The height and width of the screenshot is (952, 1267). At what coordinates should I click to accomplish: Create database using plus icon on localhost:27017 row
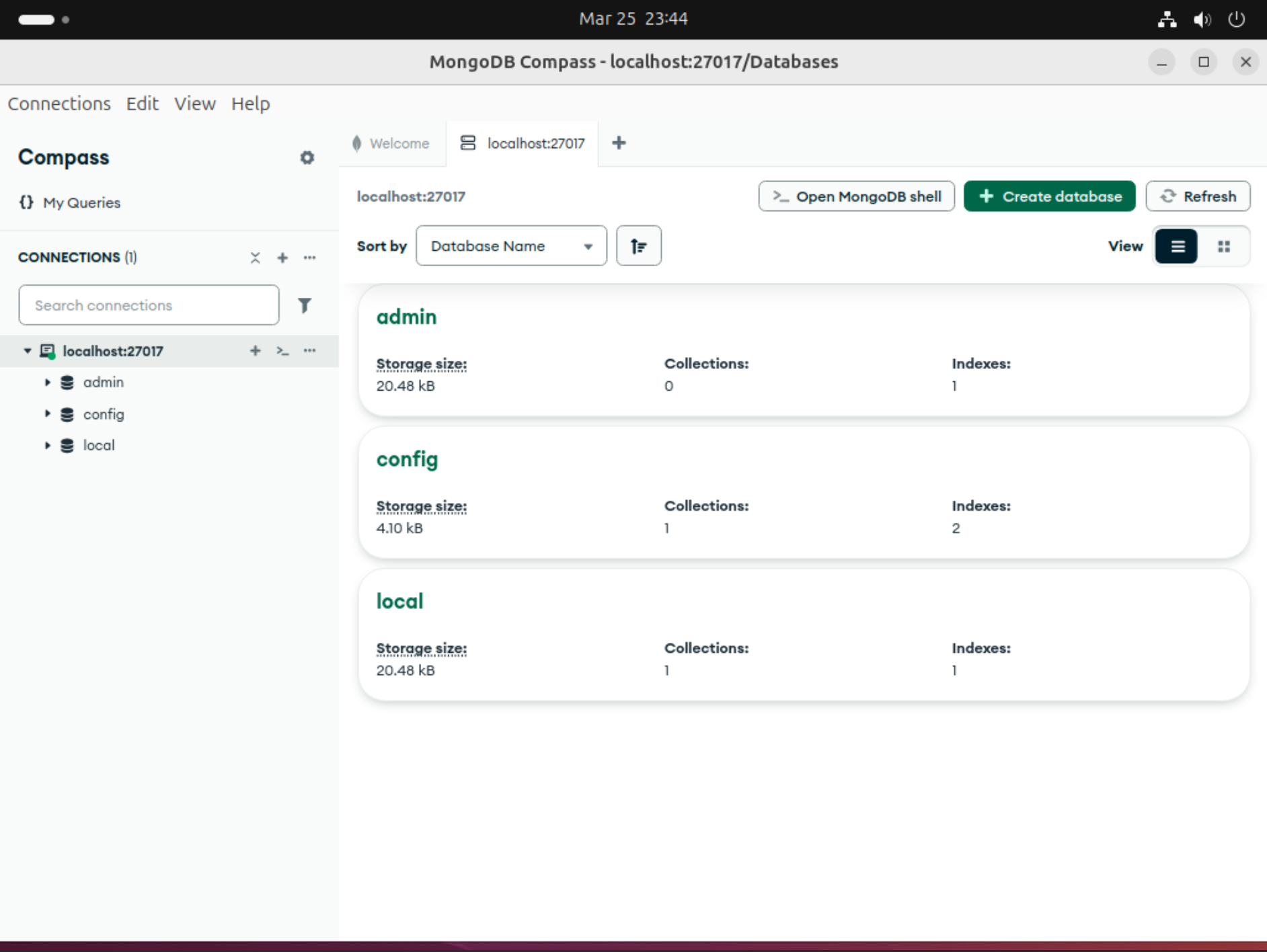[x=255, y=350]
